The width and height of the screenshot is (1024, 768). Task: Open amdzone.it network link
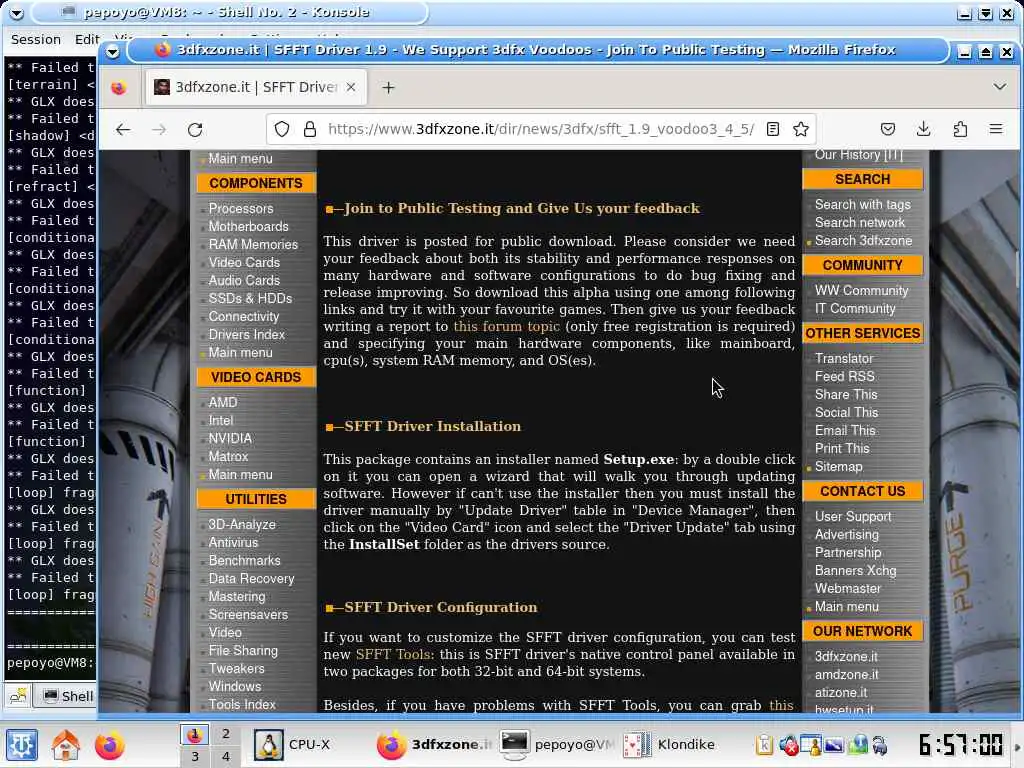[846, 675]
